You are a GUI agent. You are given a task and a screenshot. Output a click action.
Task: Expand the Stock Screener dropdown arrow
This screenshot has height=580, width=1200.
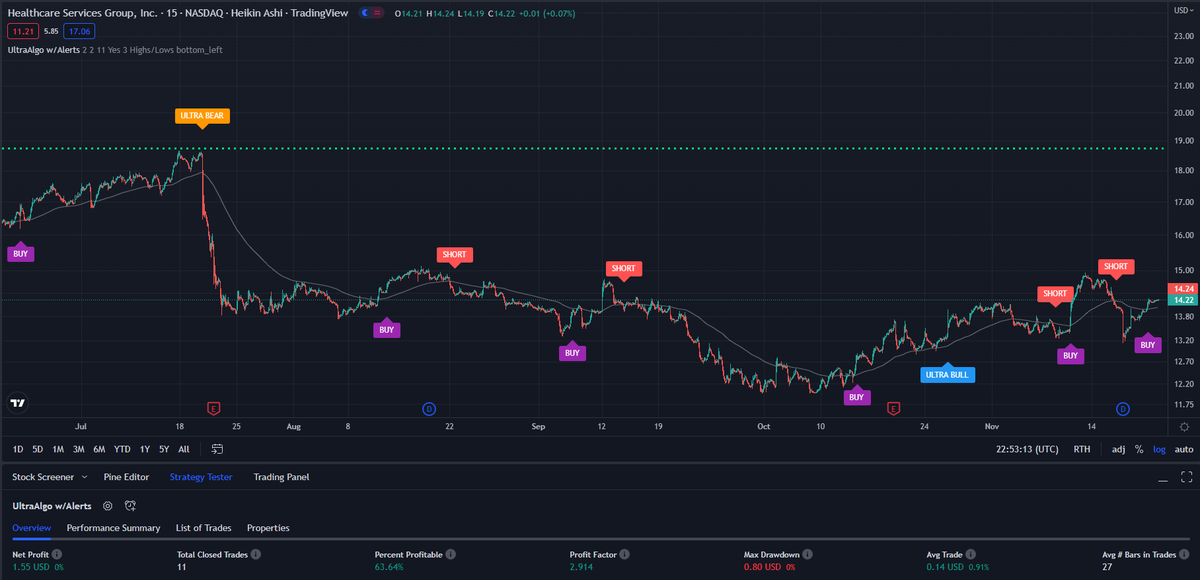[87, 477]
